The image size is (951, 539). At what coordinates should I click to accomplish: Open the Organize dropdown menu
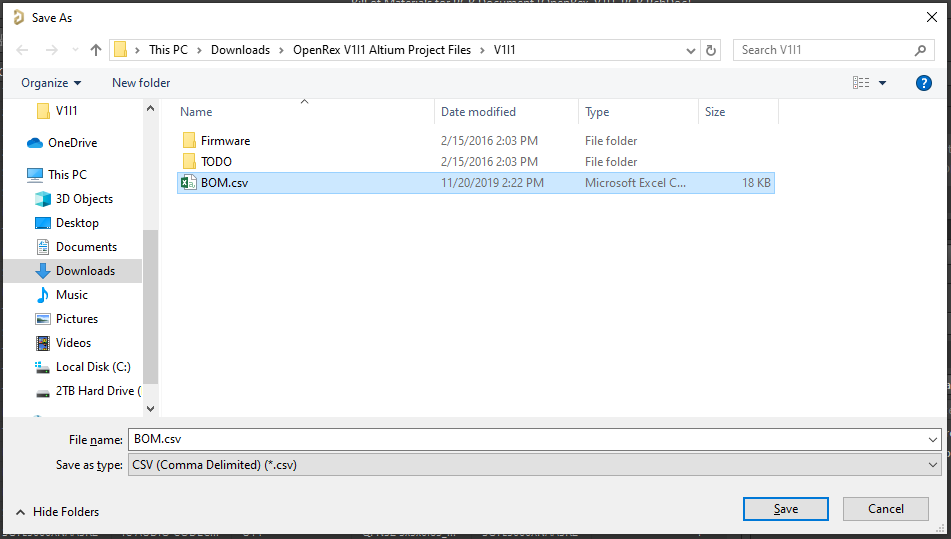(x=51, y=83)
